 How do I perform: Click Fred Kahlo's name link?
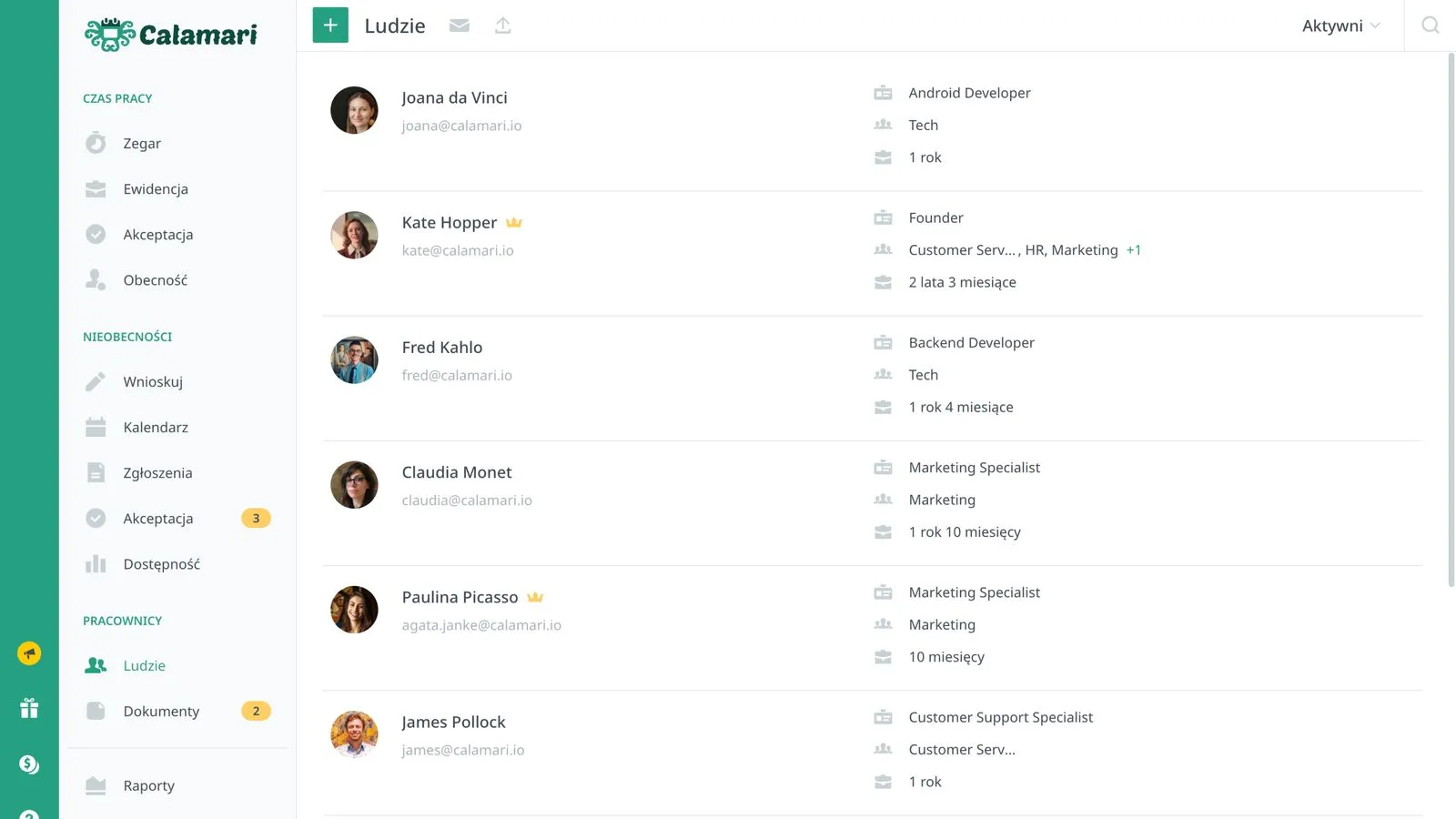[x=442, y=348]
